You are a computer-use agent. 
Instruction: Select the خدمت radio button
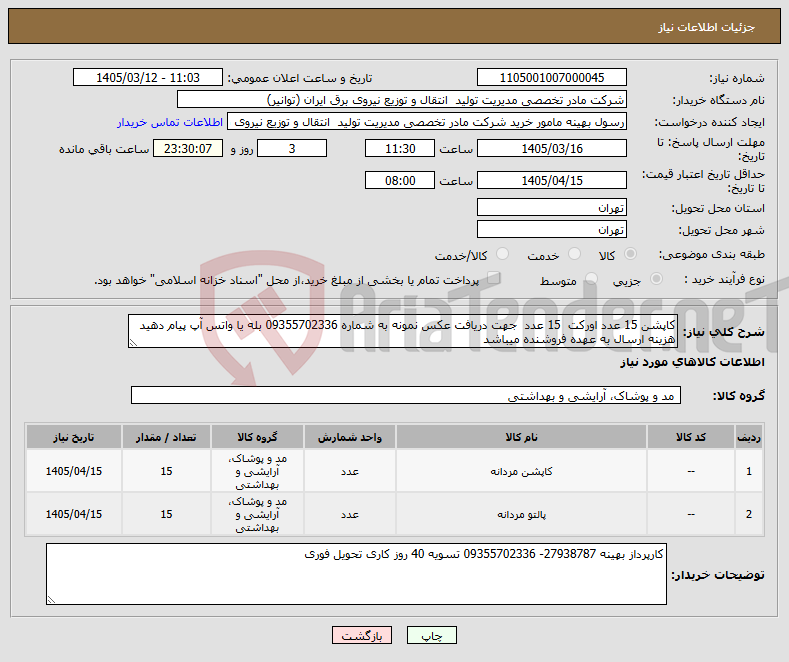pyautogui.click(x=574, y=254)
